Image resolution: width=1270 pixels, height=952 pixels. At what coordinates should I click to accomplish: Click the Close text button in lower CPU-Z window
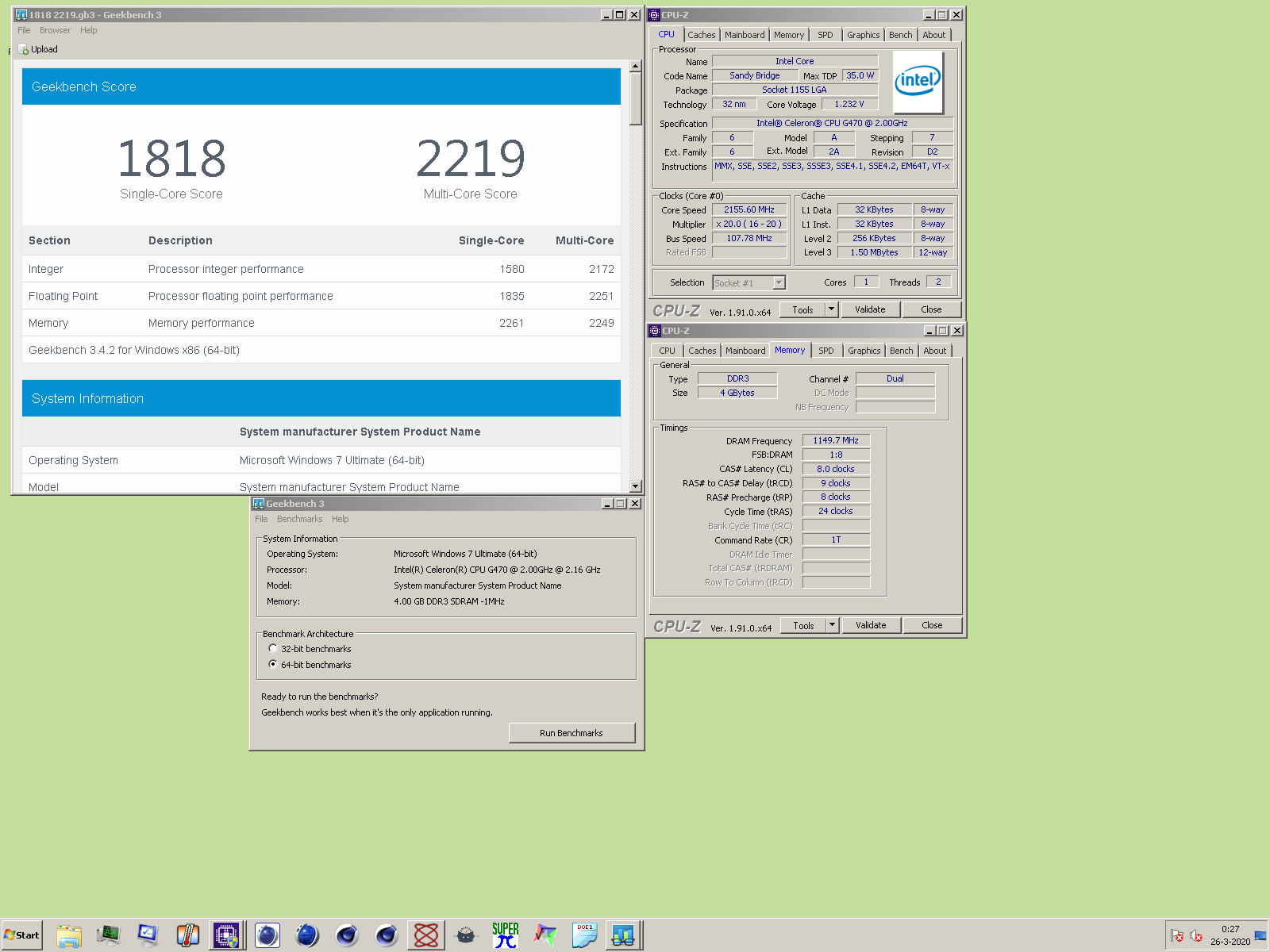[933, 625]
